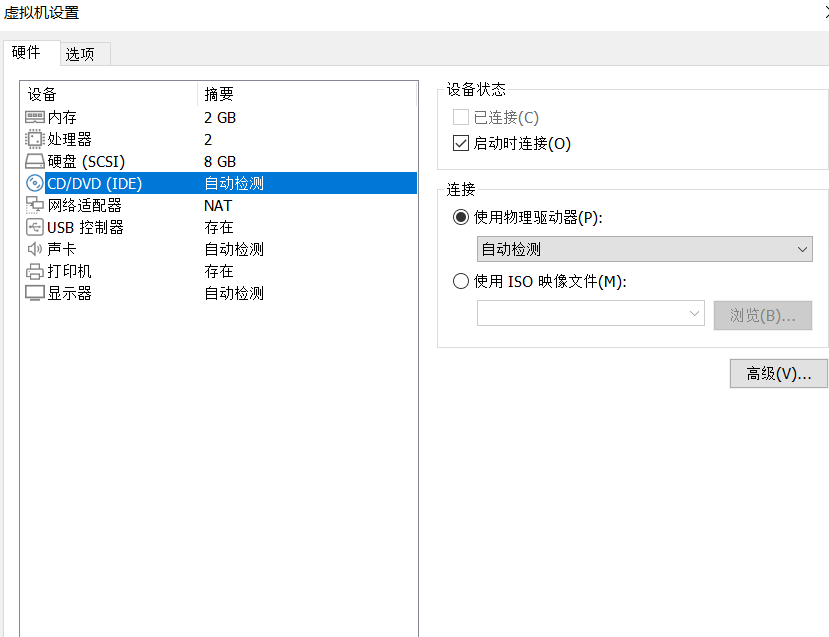This screenshot has height=637, width=829.
Task: Select the USB 控制器 controller icon
Action: (36, 227)
